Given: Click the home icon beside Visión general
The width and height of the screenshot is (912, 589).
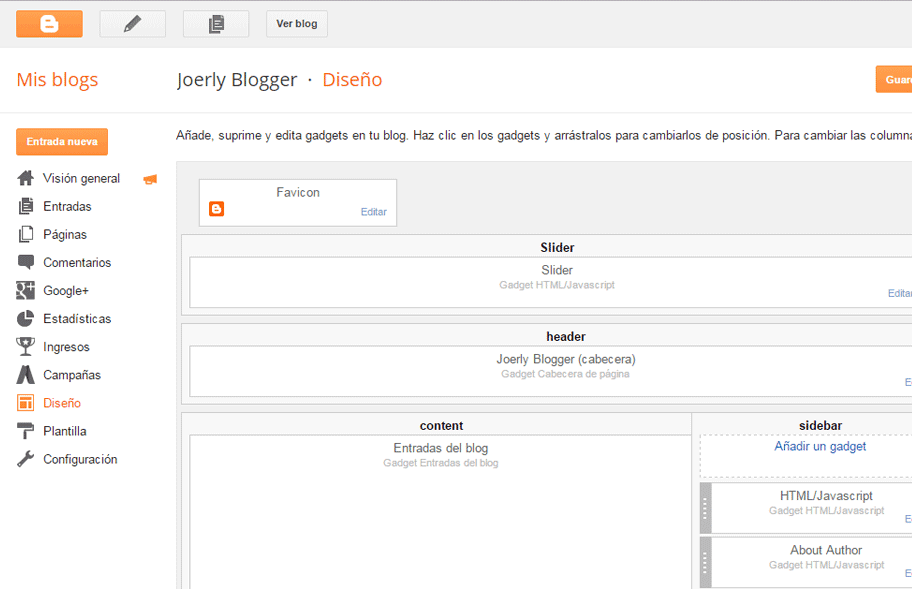Looking at the screenshot, I should click(x=26, y=178).
